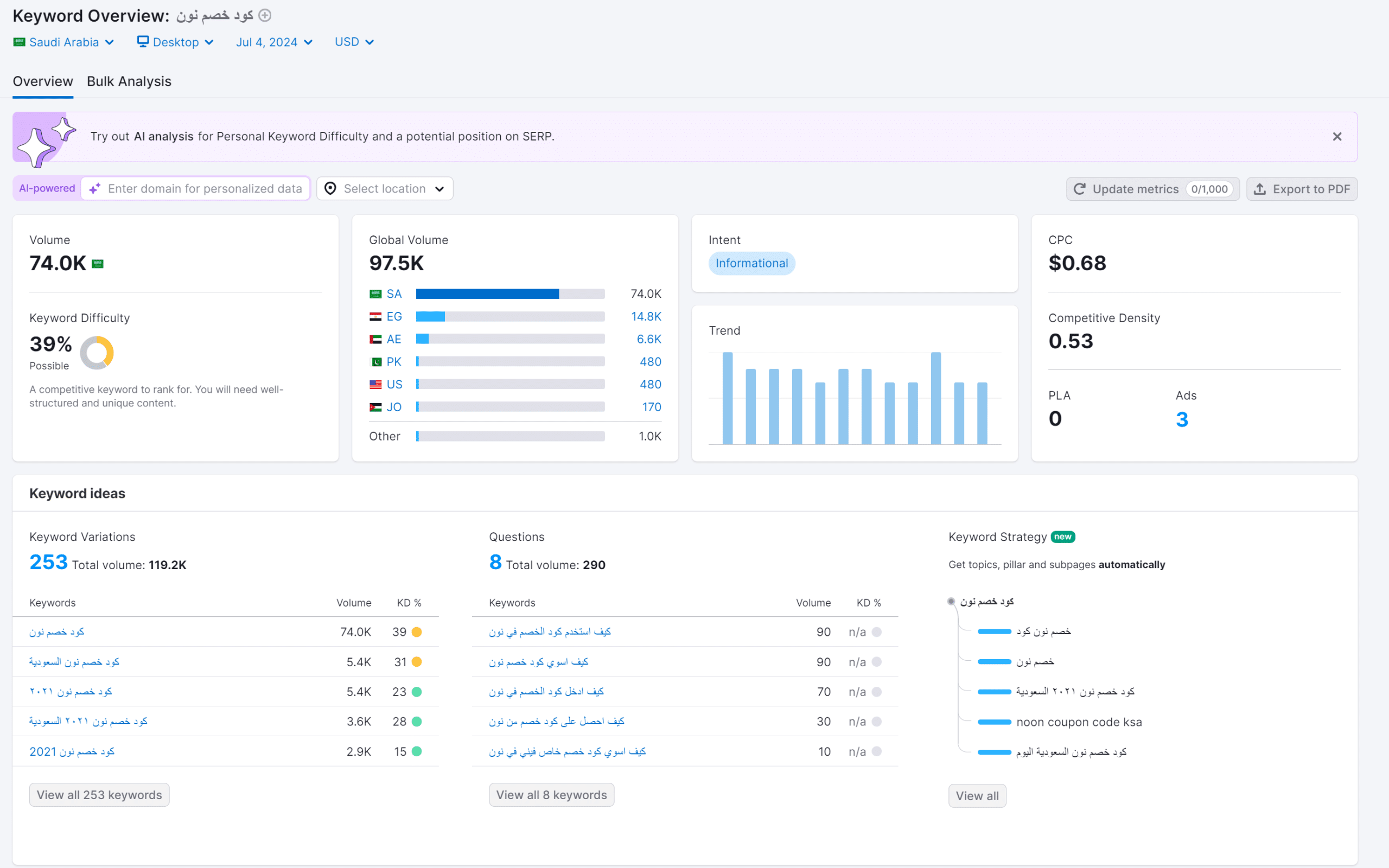Click the AI analysis link in banner
Screen dimensions: 1389x868
pos(163,137)
